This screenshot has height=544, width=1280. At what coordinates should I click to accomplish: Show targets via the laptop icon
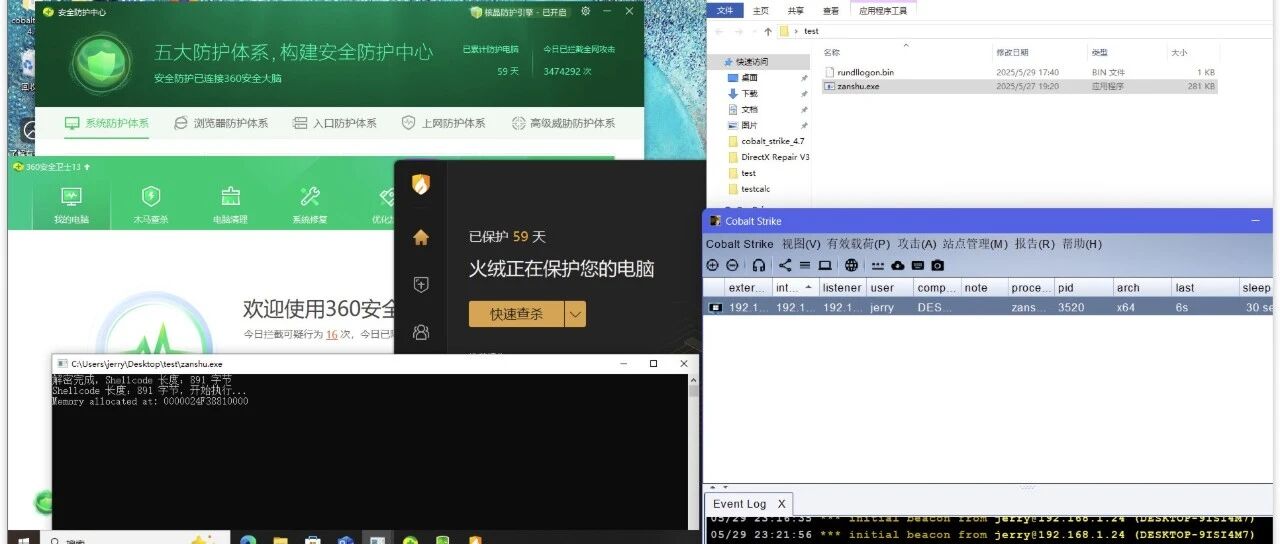(x=825, y=265)
